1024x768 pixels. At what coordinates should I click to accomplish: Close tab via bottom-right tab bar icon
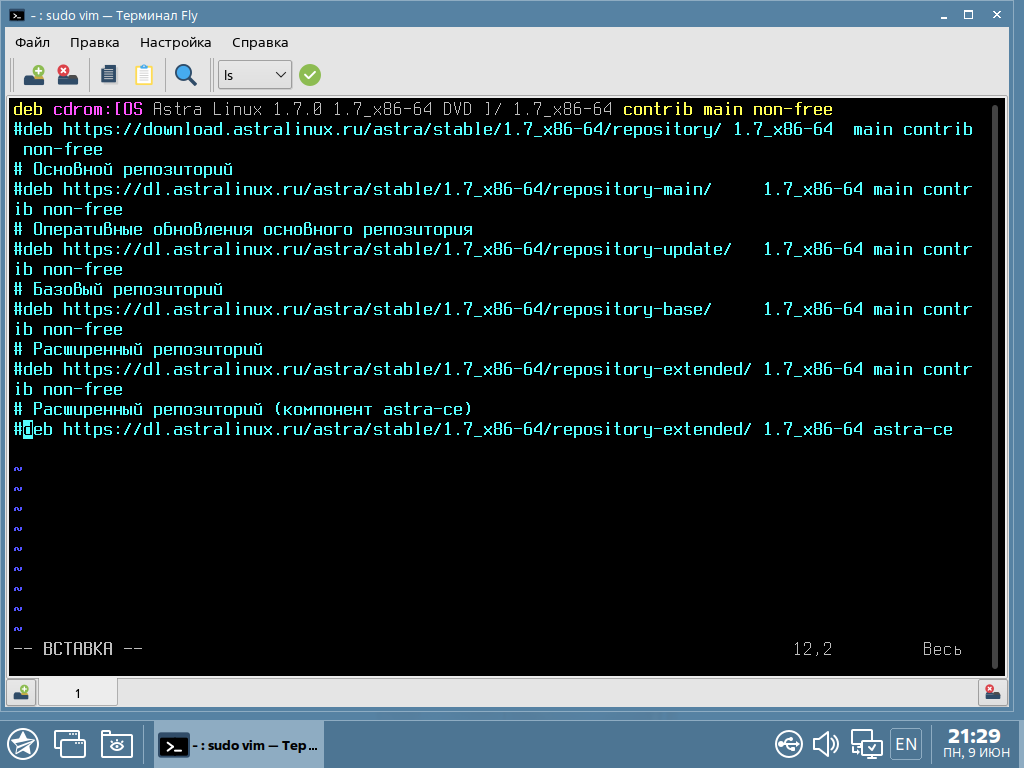point(993,692)
